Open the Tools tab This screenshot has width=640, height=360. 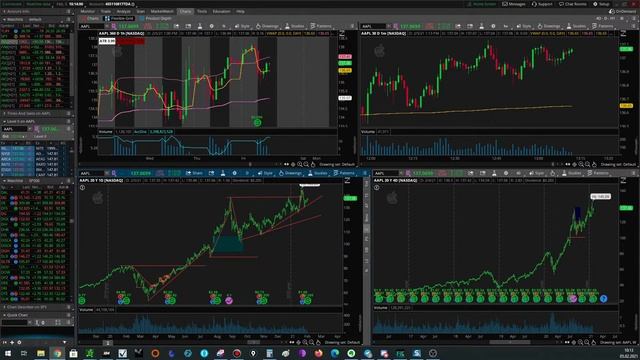[202, 11]
